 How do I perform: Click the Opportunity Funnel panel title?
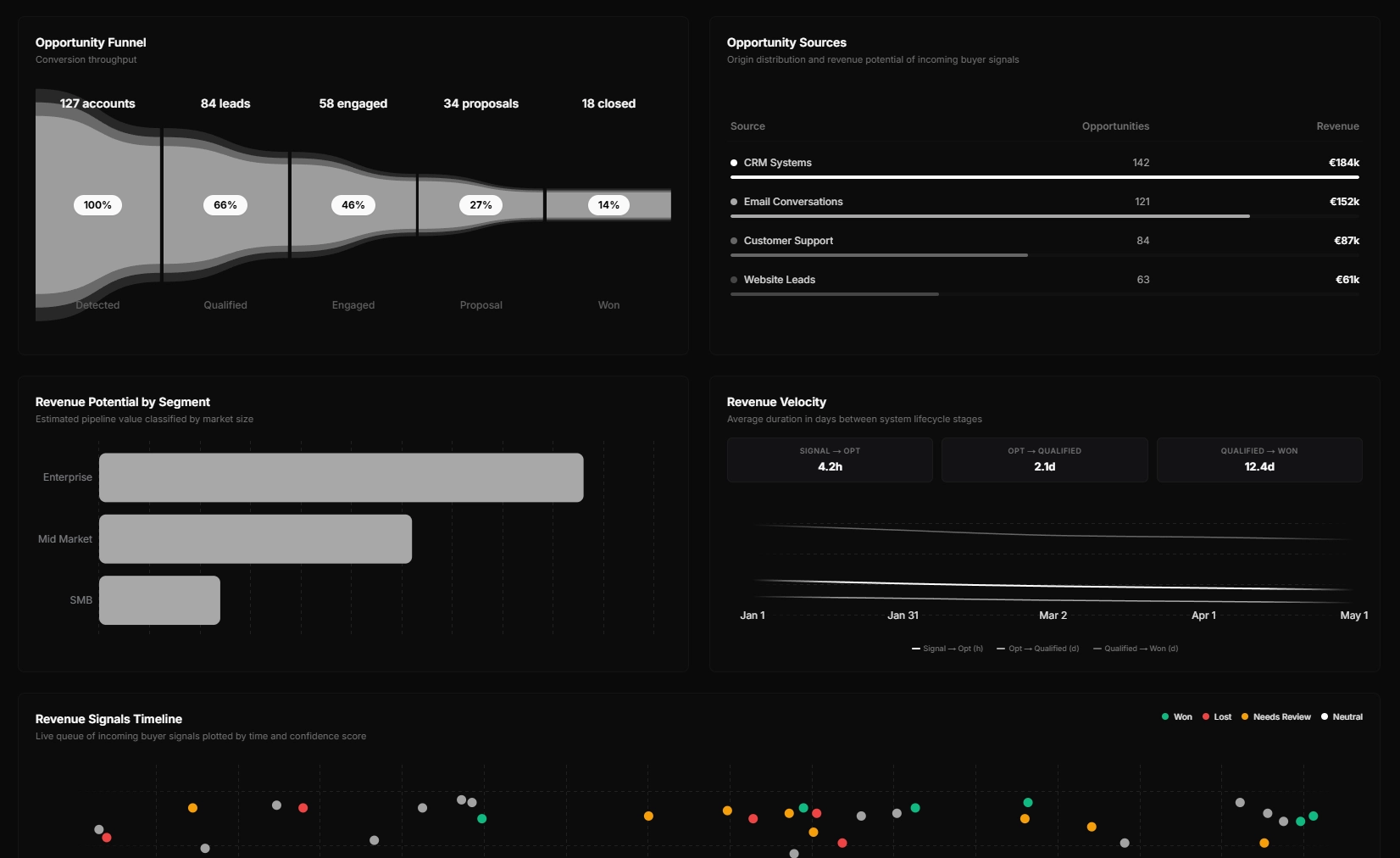pyautogui.click(x=91, y=42)
